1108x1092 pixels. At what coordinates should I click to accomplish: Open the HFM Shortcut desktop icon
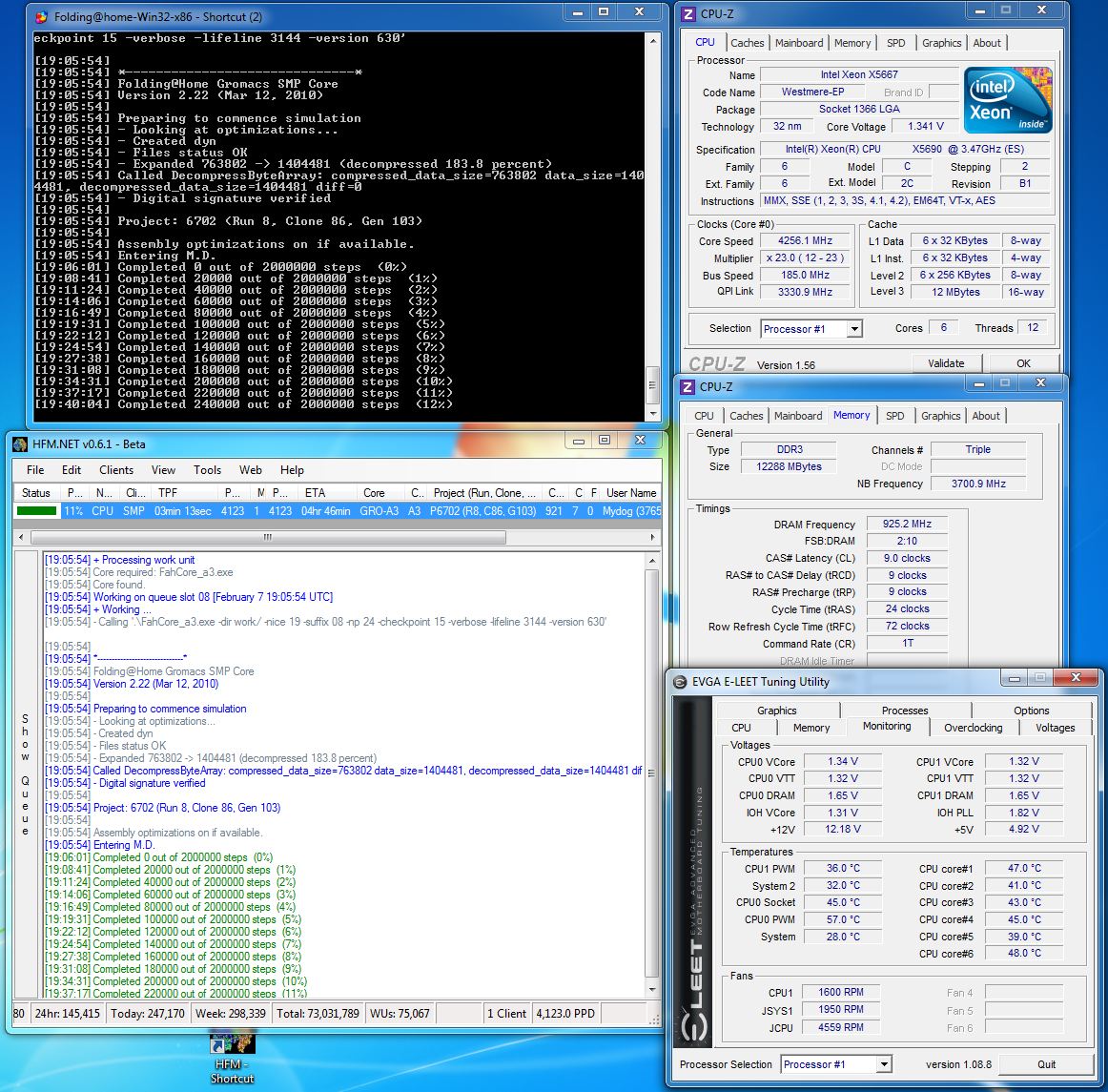(232, 1058)
